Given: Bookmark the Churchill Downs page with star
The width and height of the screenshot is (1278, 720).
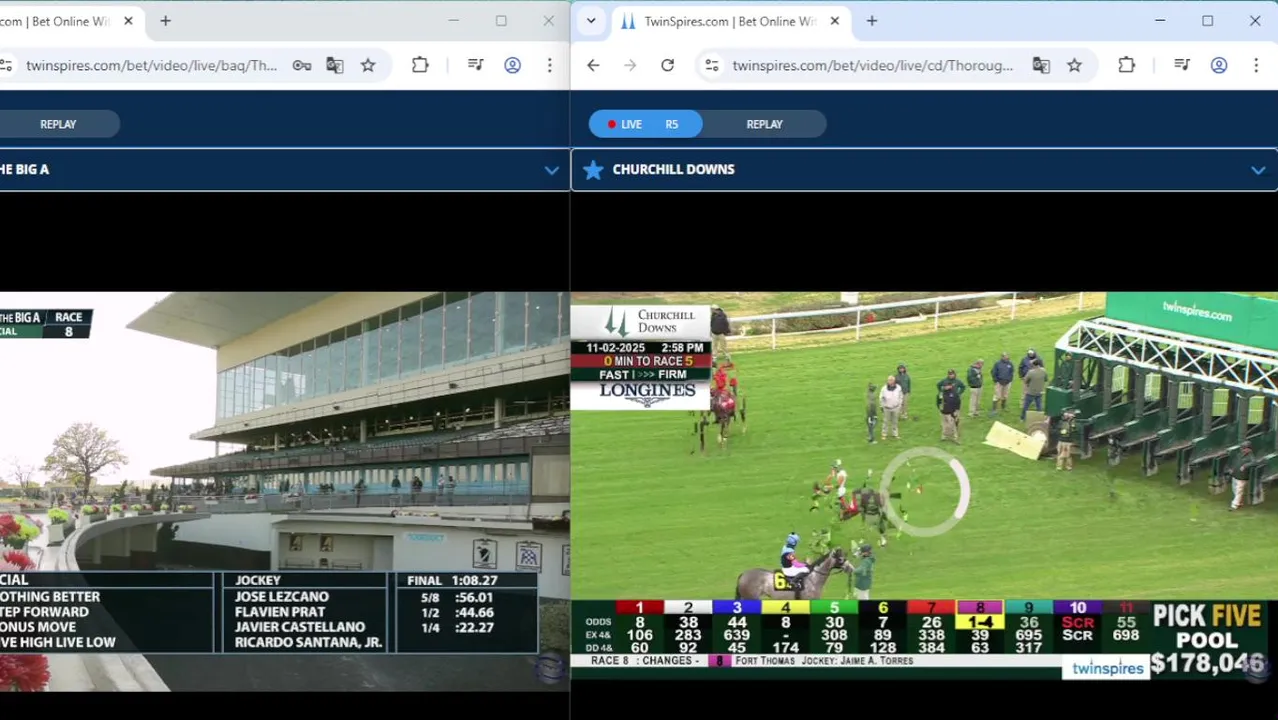Looking at the screenshot, I should tap(1074, 66).
